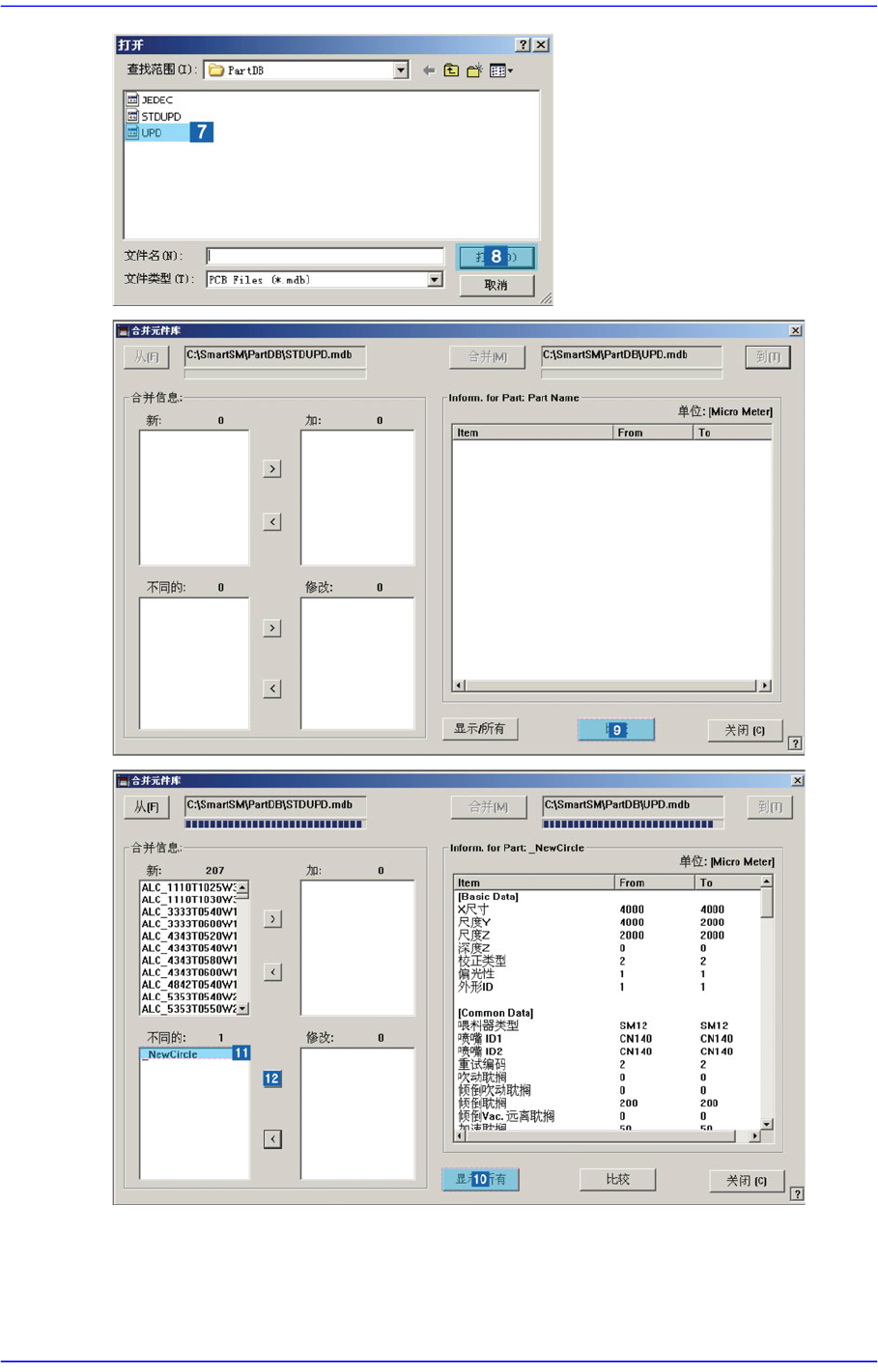The image size is (878, 1372).
Task: Go up one folder level icon
Action: [x=451, y=70]
